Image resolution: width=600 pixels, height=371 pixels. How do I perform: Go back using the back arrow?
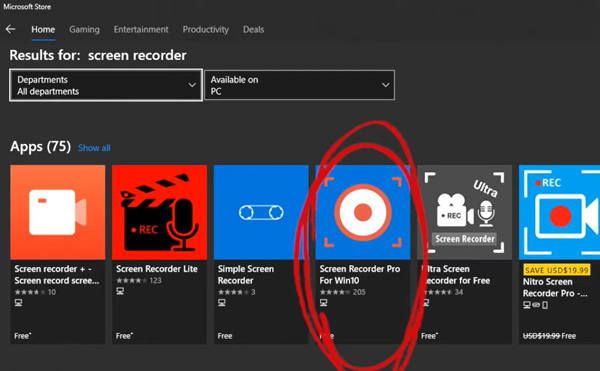[x=10, y=29]
